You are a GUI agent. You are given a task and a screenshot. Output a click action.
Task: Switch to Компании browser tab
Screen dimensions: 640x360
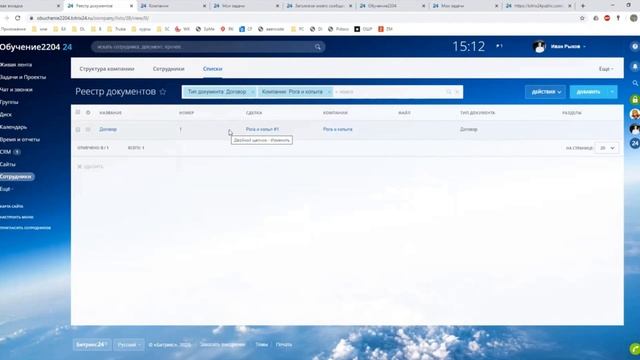tap(173, 6)
